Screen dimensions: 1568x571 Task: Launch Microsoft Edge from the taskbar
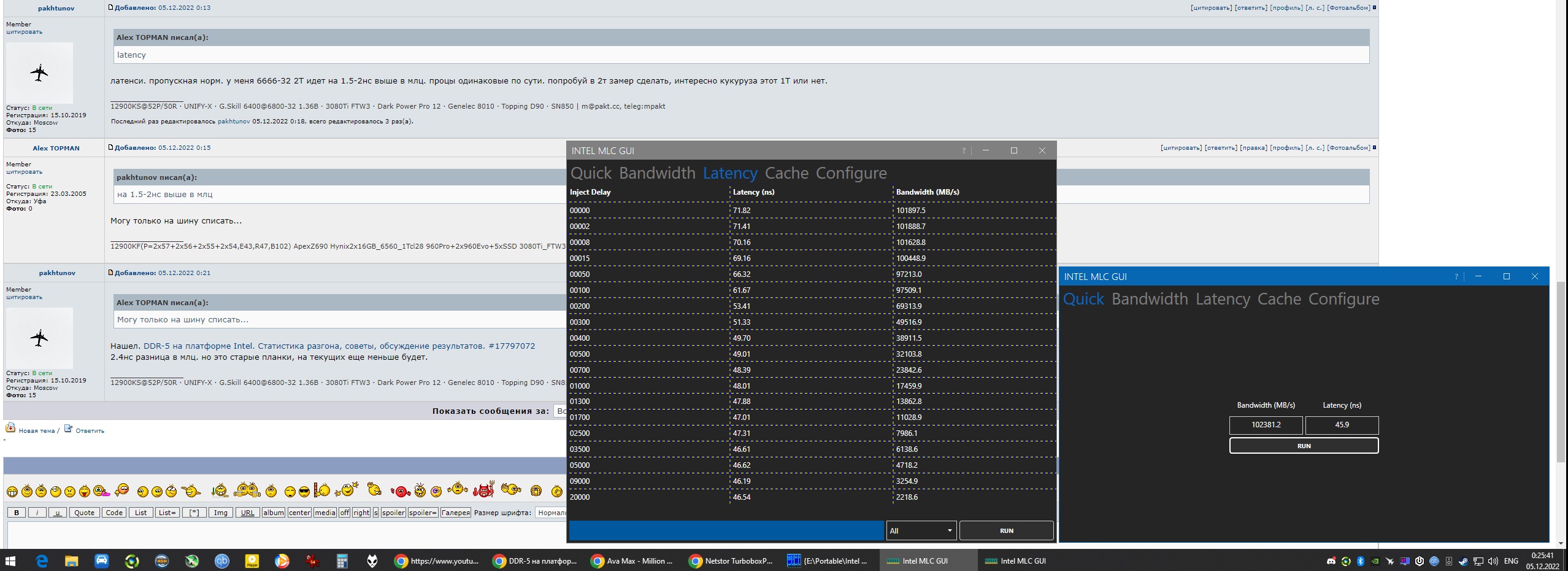coord(42,561)
